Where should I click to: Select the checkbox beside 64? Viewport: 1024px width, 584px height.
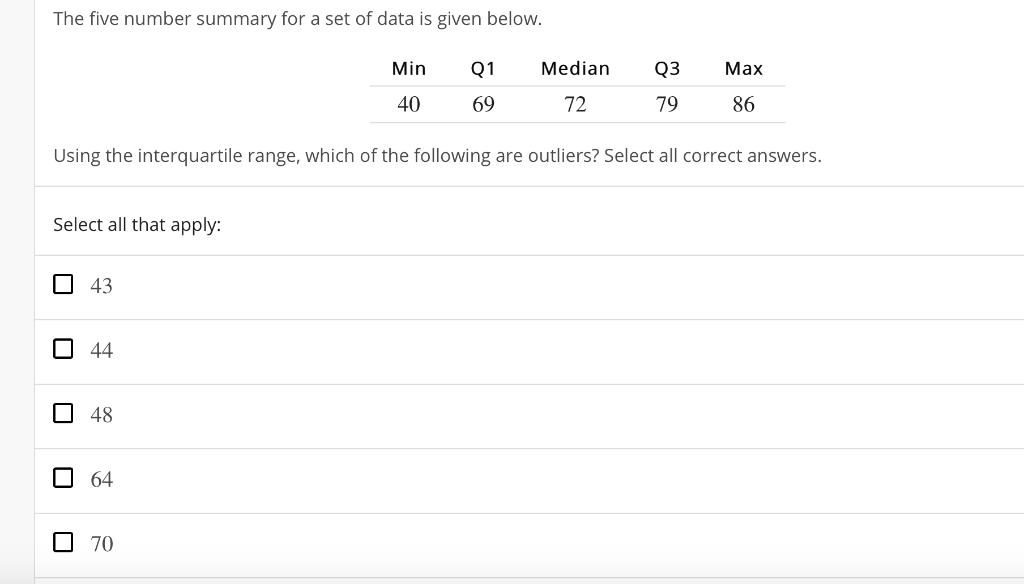tap(63, 478)
